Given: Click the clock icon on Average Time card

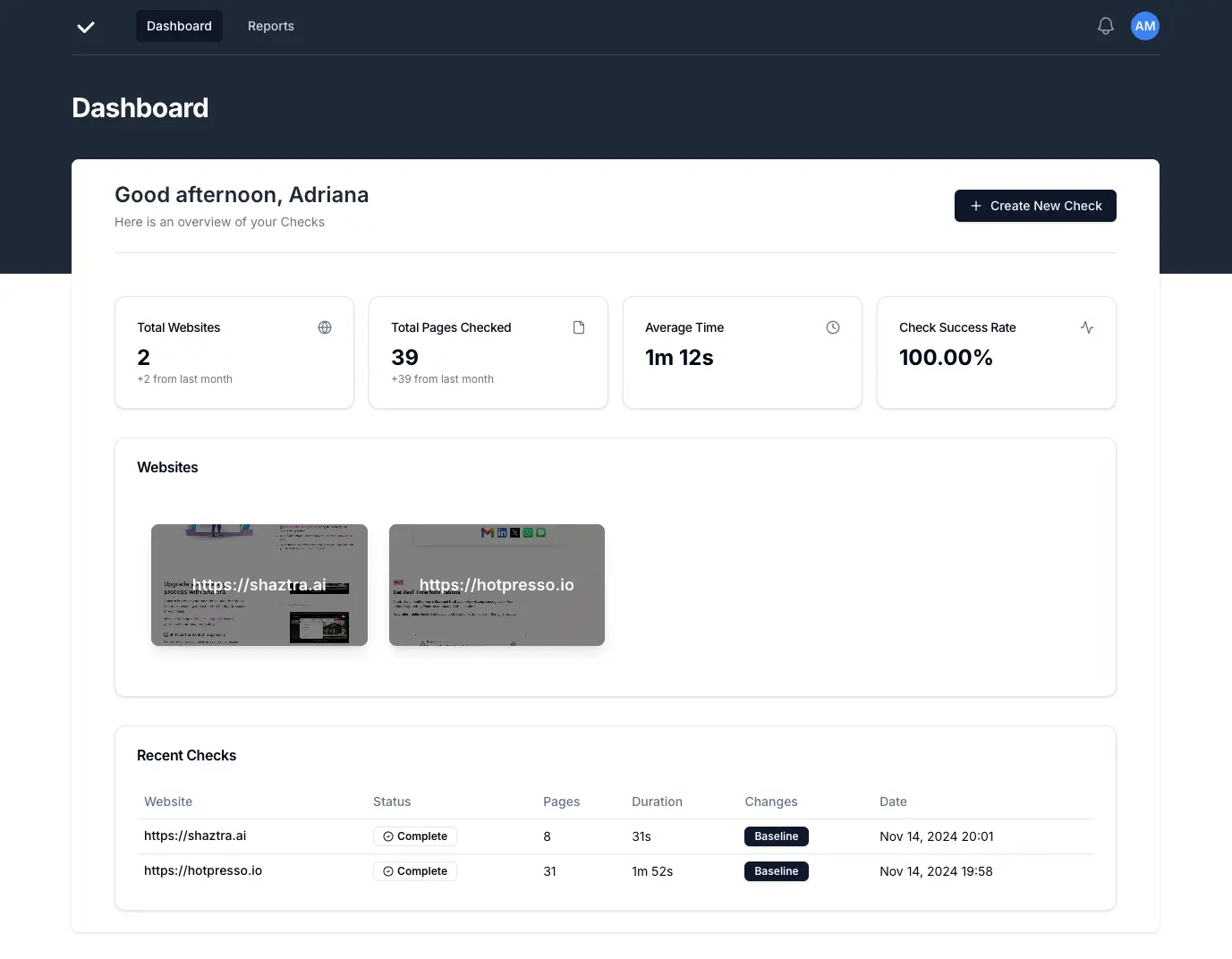Looking at the screenshot, I should 832,327.
